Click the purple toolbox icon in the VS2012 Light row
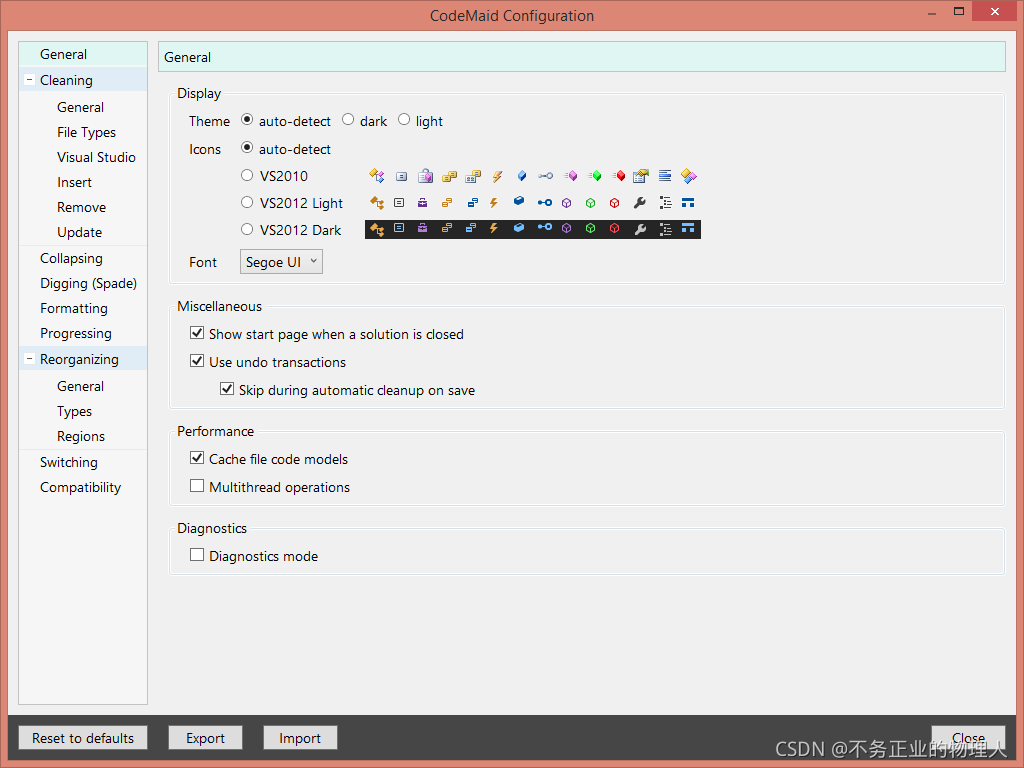The width and height of the screenshot is (1024, 768). point(423,202)
